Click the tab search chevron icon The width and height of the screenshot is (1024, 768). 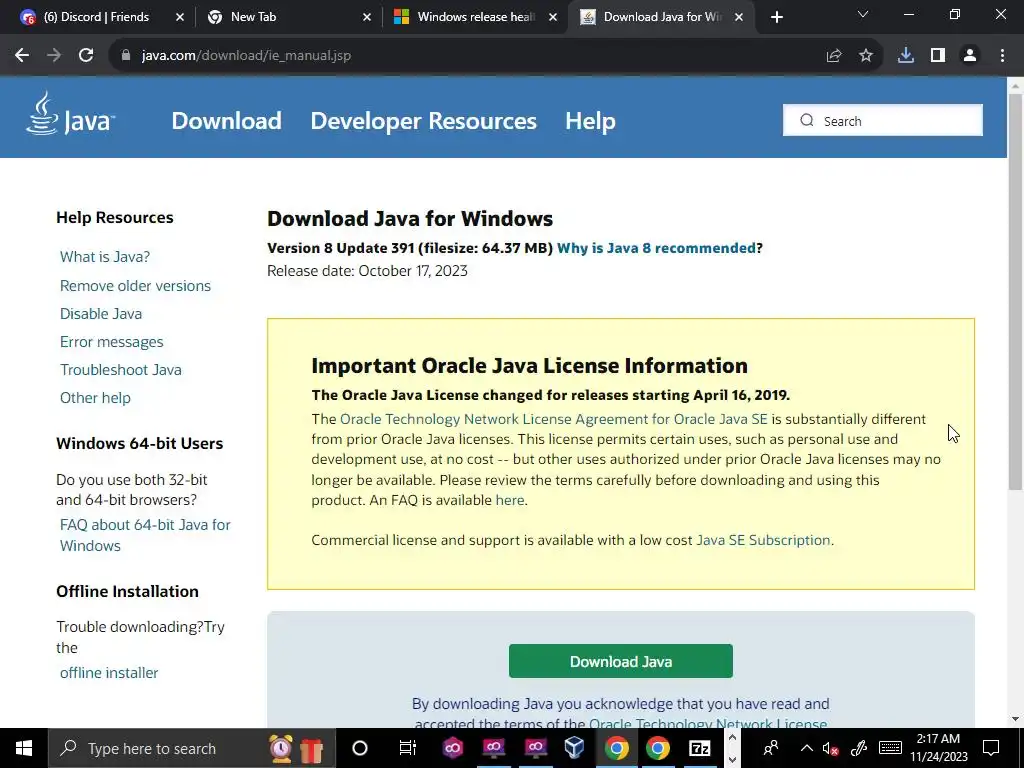[x=863, y=14]
